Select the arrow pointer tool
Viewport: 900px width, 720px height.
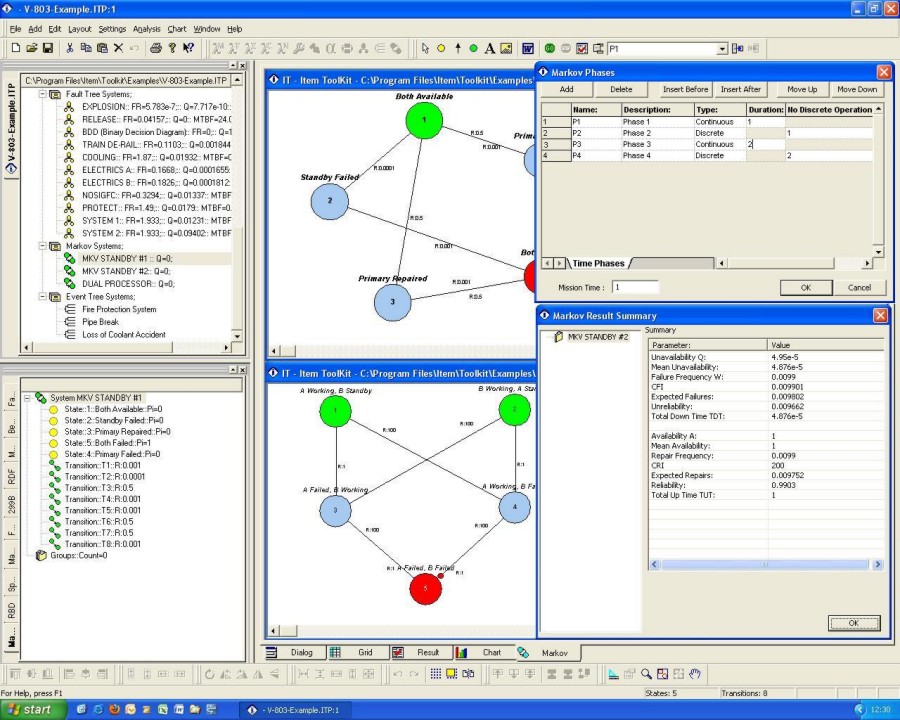coord(425,49)
